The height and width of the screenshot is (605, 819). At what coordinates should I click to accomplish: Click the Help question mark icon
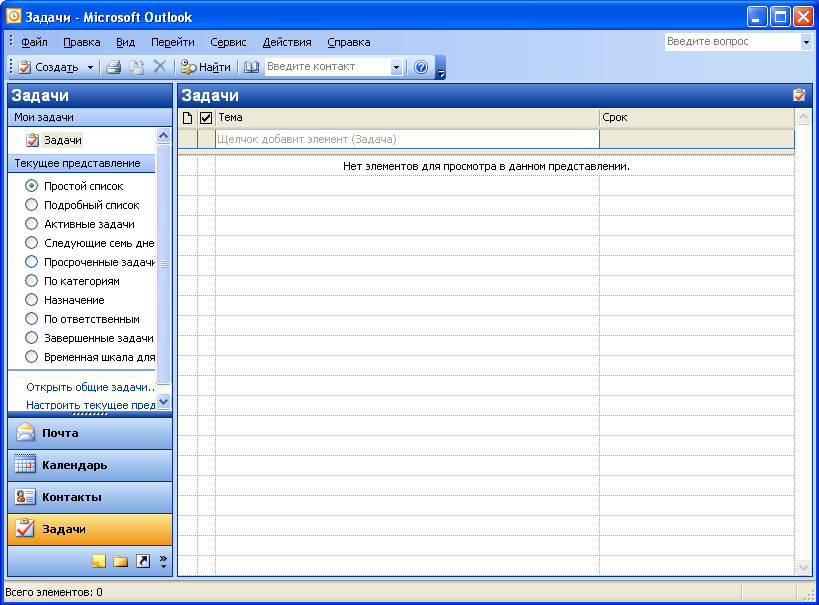click(x=421, y=67)
